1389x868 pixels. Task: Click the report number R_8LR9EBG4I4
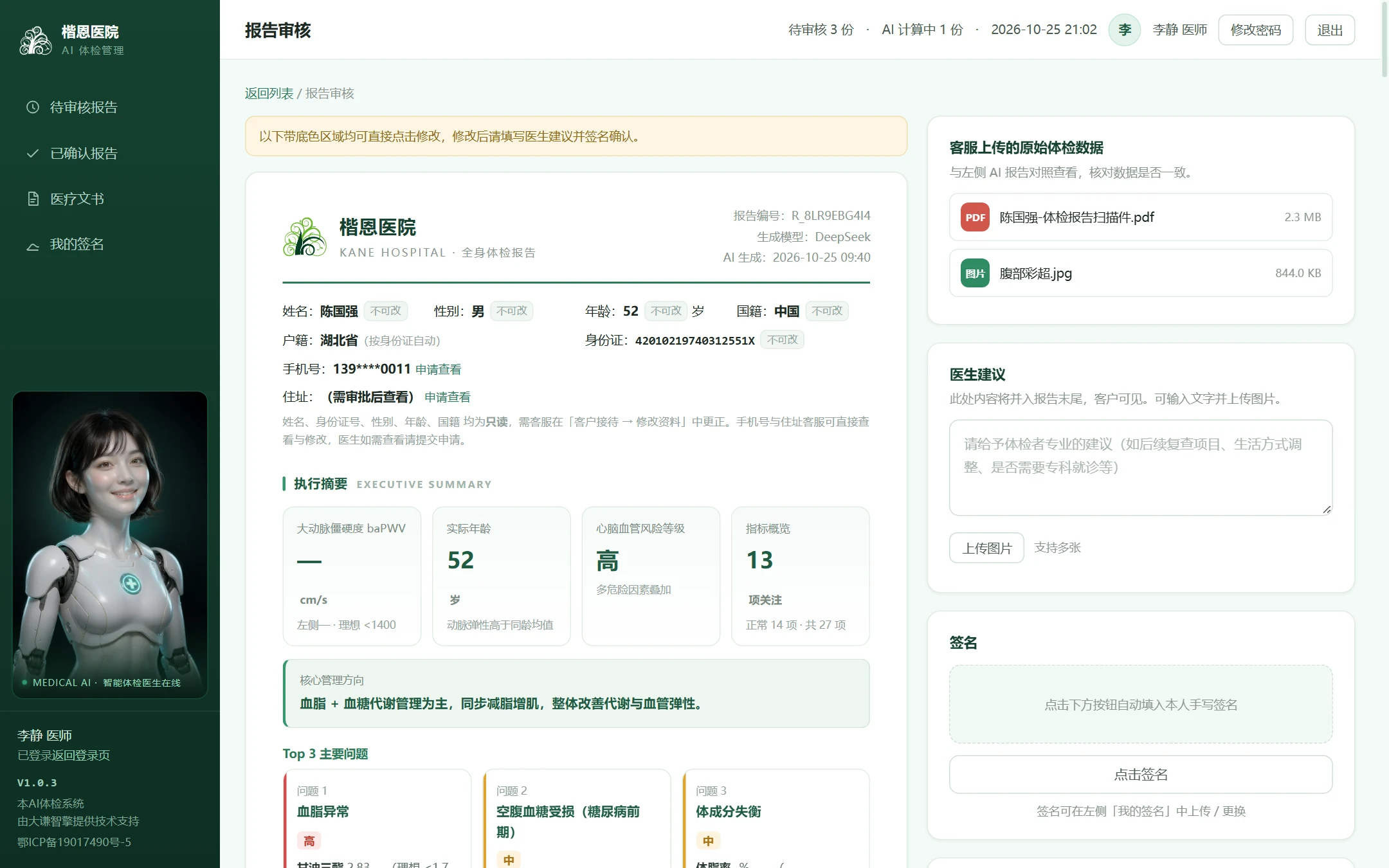831,216
